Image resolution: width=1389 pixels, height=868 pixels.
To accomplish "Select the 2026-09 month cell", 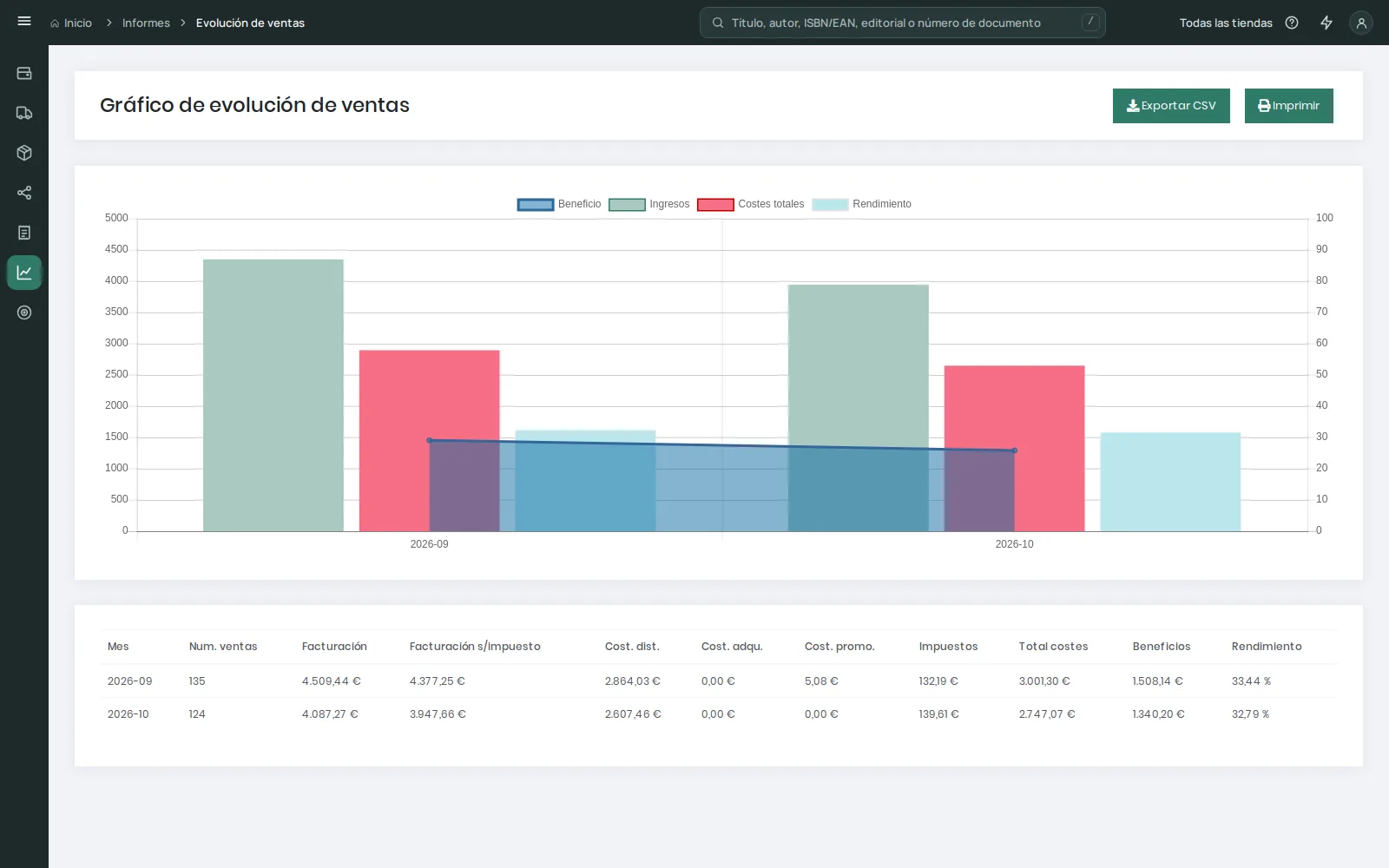I will pos(129,681).
